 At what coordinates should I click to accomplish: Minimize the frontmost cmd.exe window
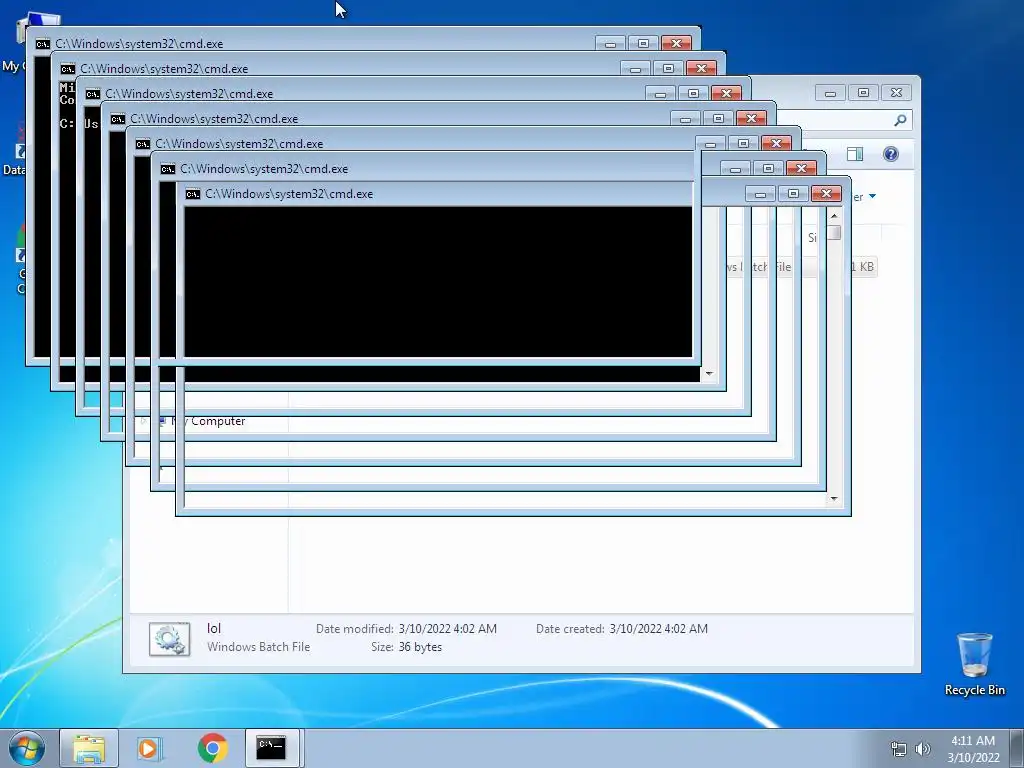click(x=760, y=193)
